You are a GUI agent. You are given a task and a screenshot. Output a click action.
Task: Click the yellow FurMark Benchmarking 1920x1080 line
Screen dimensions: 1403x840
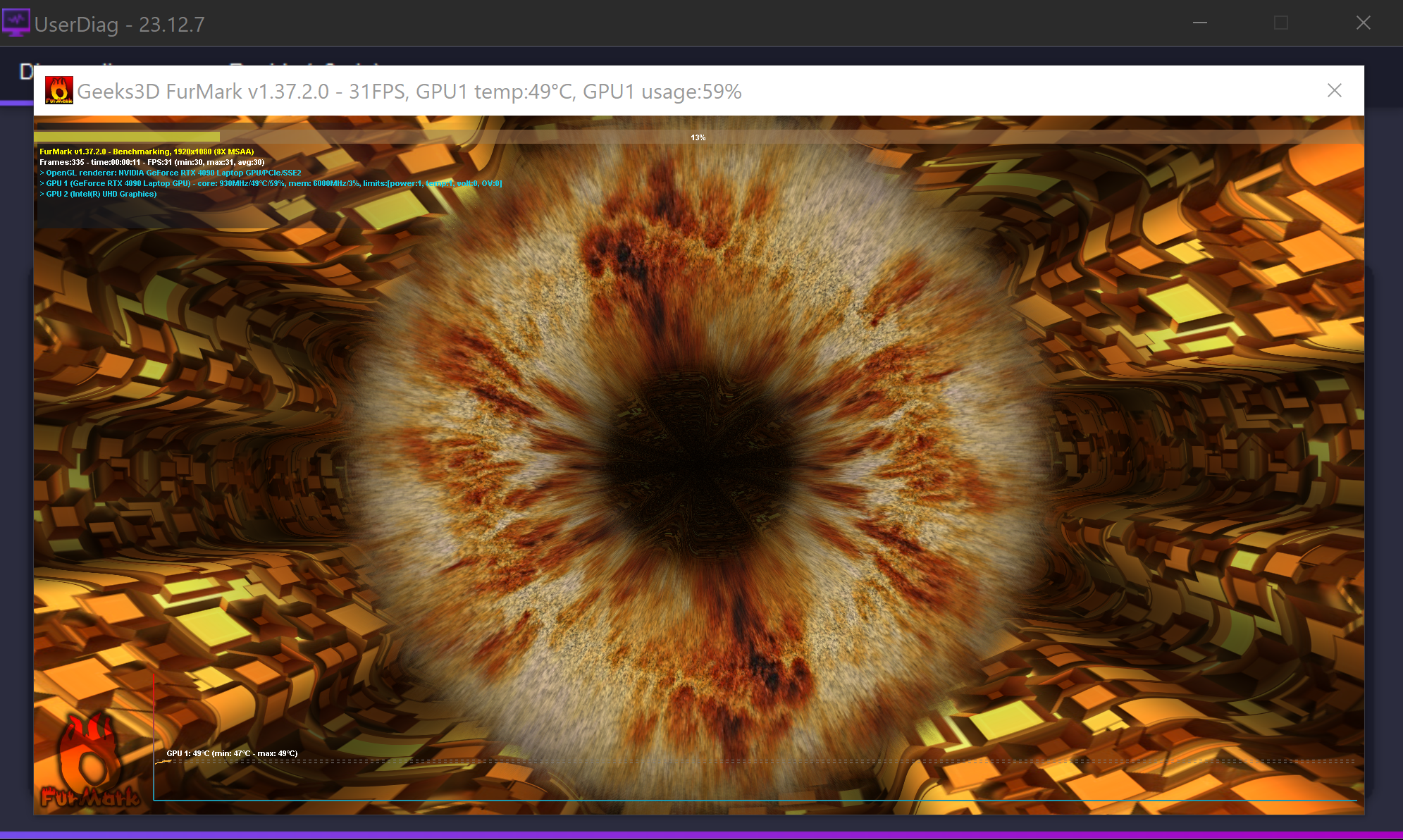coord(147,152)
